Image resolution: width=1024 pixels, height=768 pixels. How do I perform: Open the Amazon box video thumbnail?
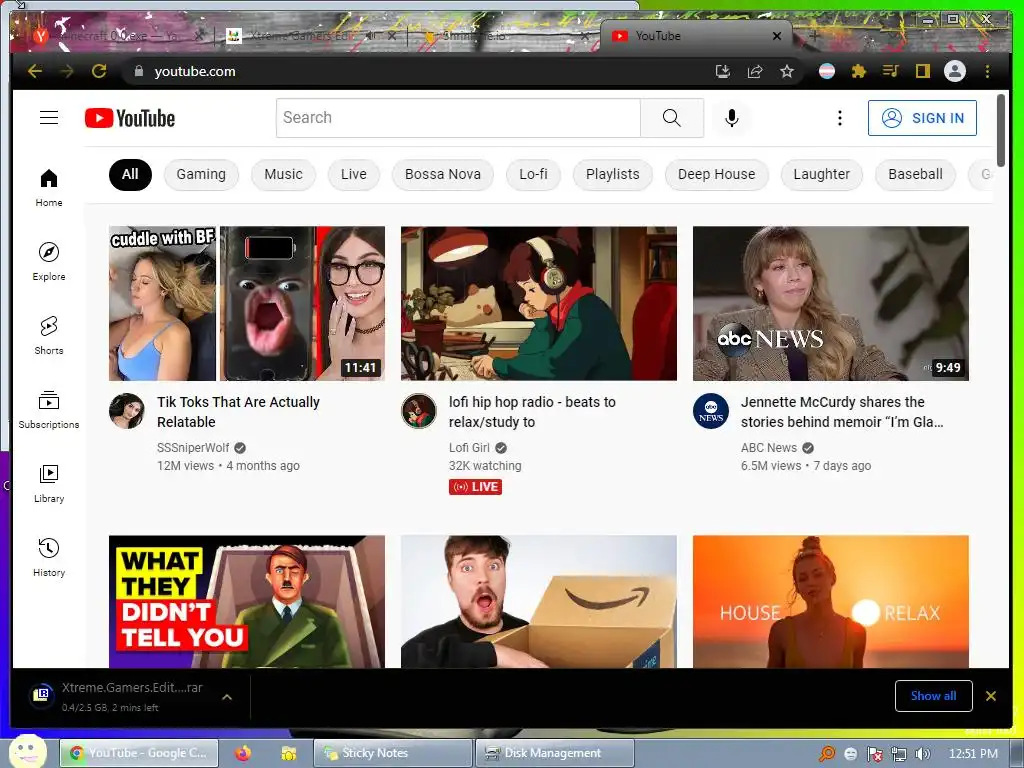coord(539,601)
